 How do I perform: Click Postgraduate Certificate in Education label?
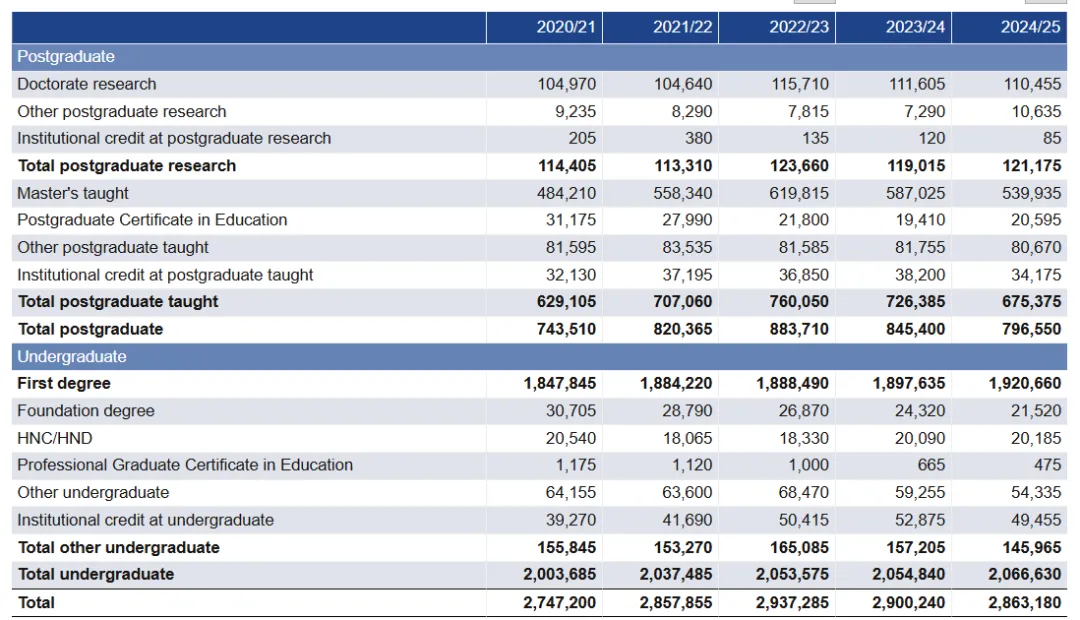pyautogui.click(x=152, y=220)
